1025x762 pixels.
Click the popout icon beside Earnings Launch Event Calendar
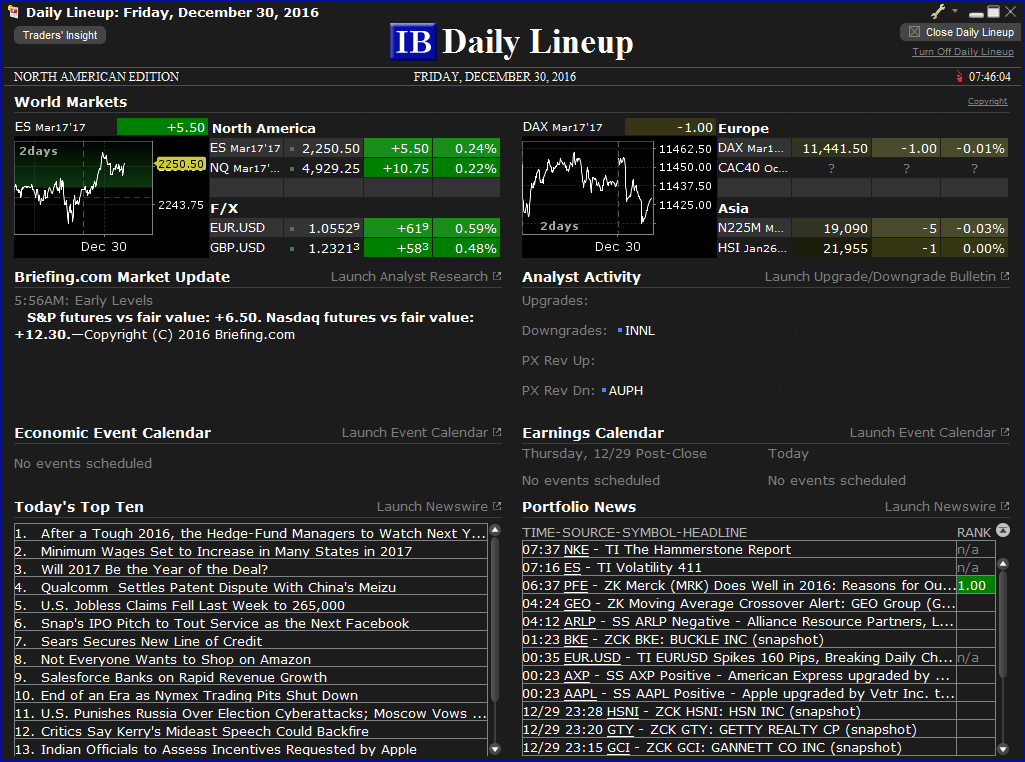pyautogui.click(x=1005, y=433)
